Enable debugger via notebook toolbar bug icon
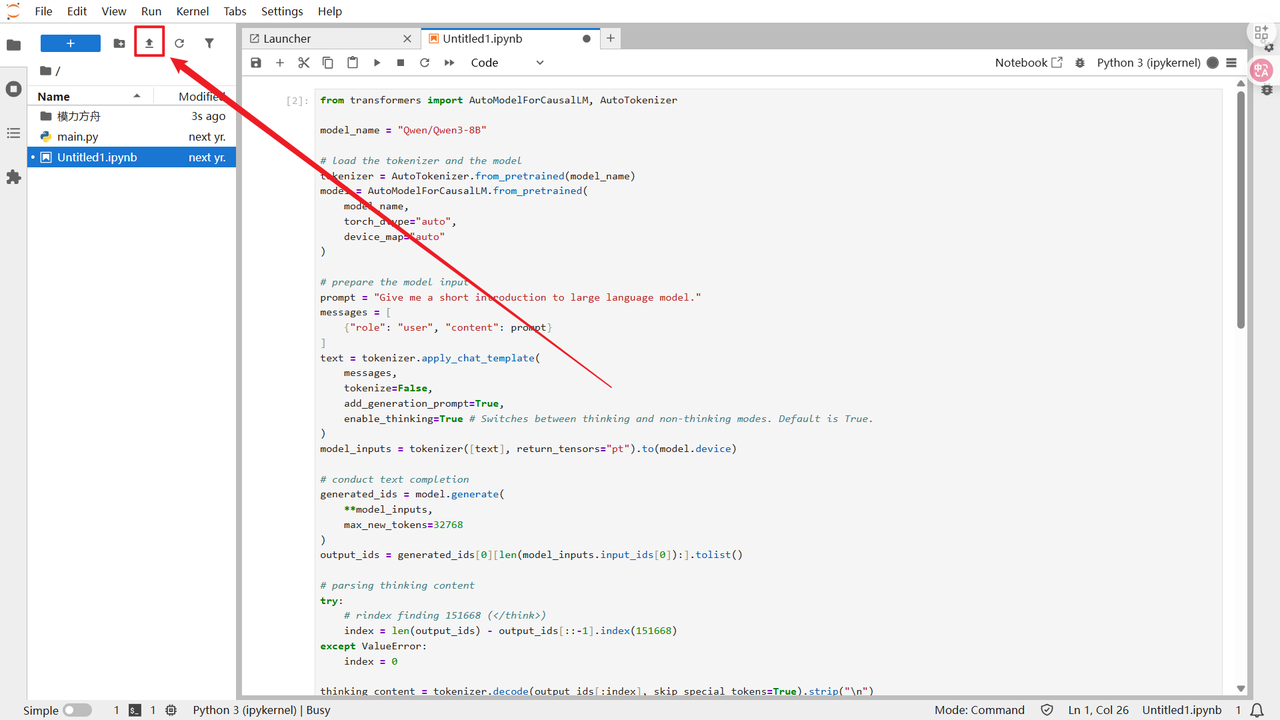Viewport: 1280px width, 720px height. coord(1080,62)
